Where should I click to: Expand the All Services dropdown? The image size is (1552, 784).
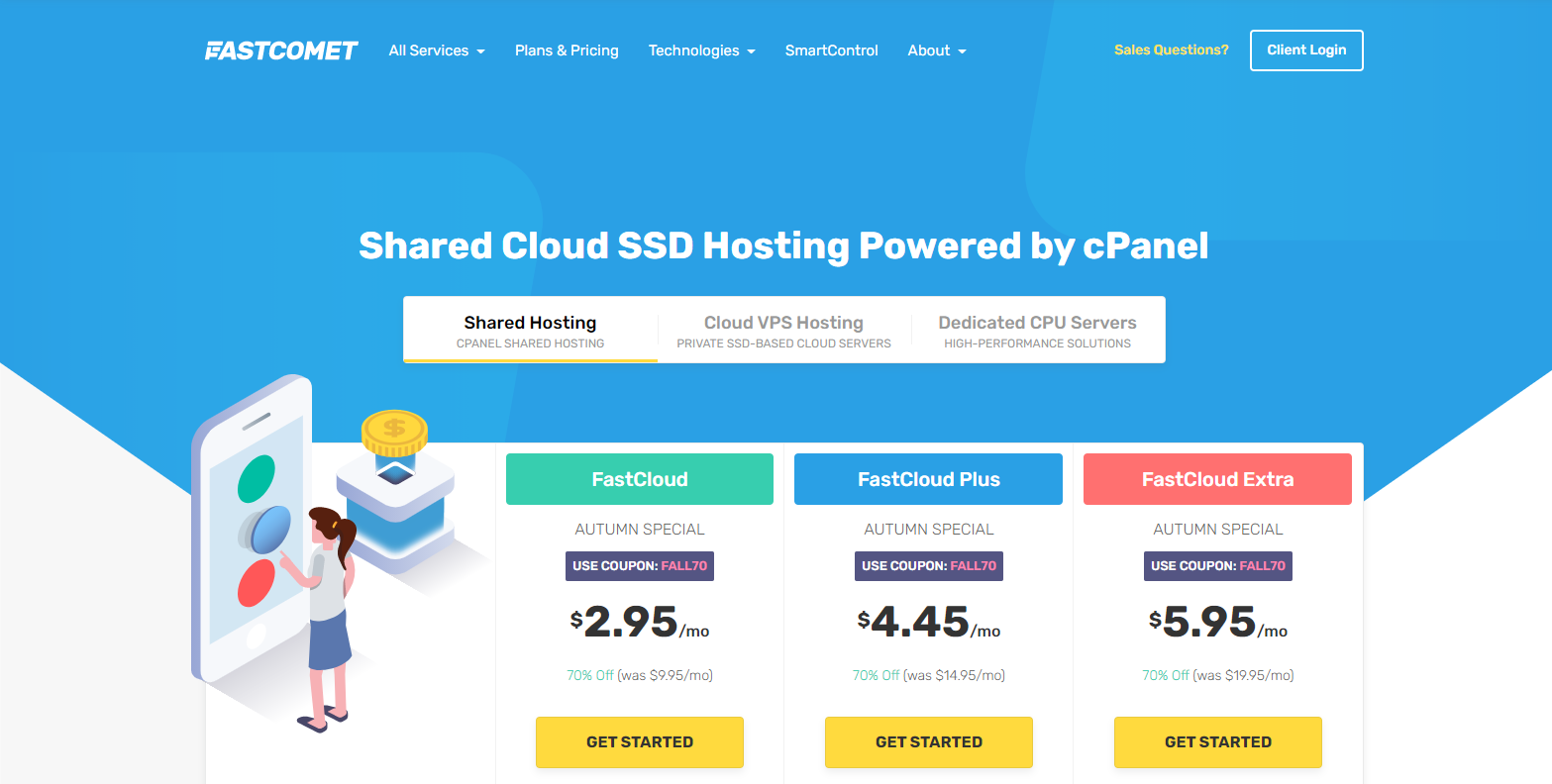click(437, 50)
